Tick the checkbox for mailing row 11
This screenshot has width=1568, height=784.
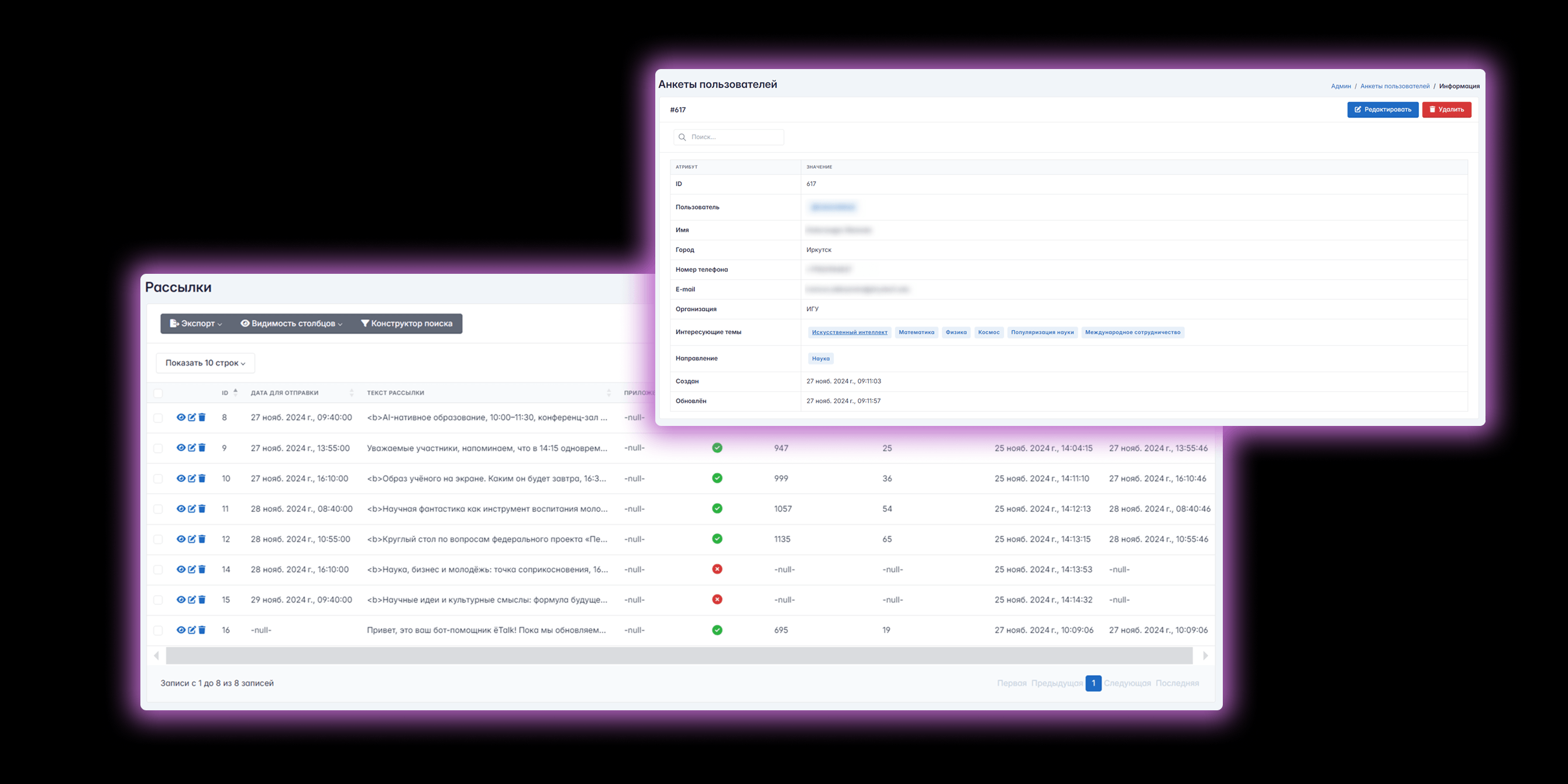click(158, 509)
